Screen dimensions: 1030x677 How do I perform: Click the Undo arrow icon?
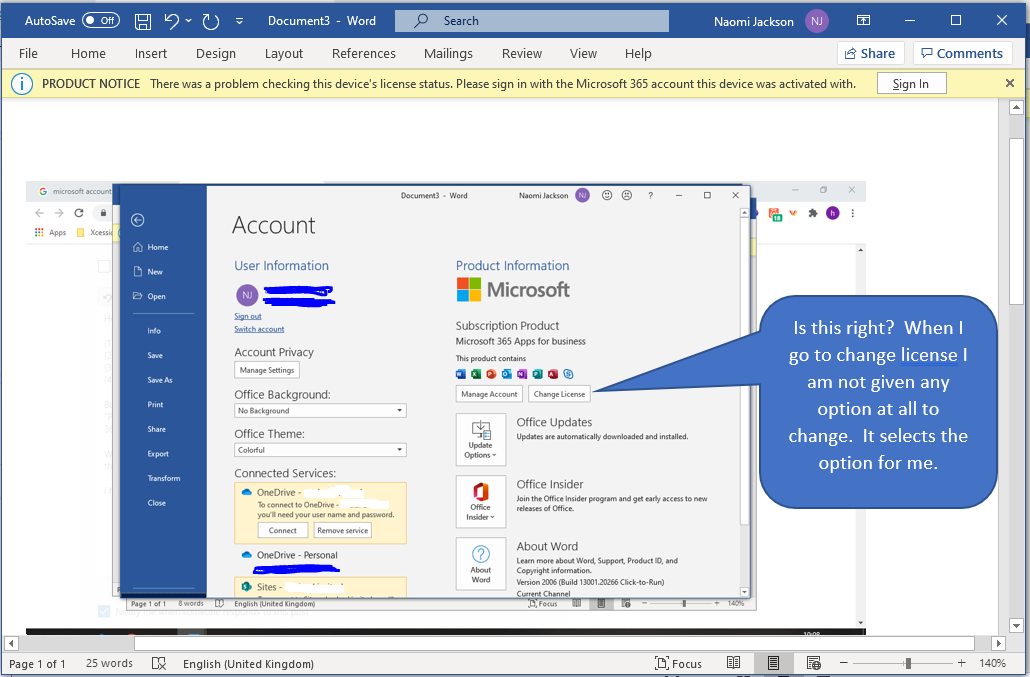[x=171, y=21]
